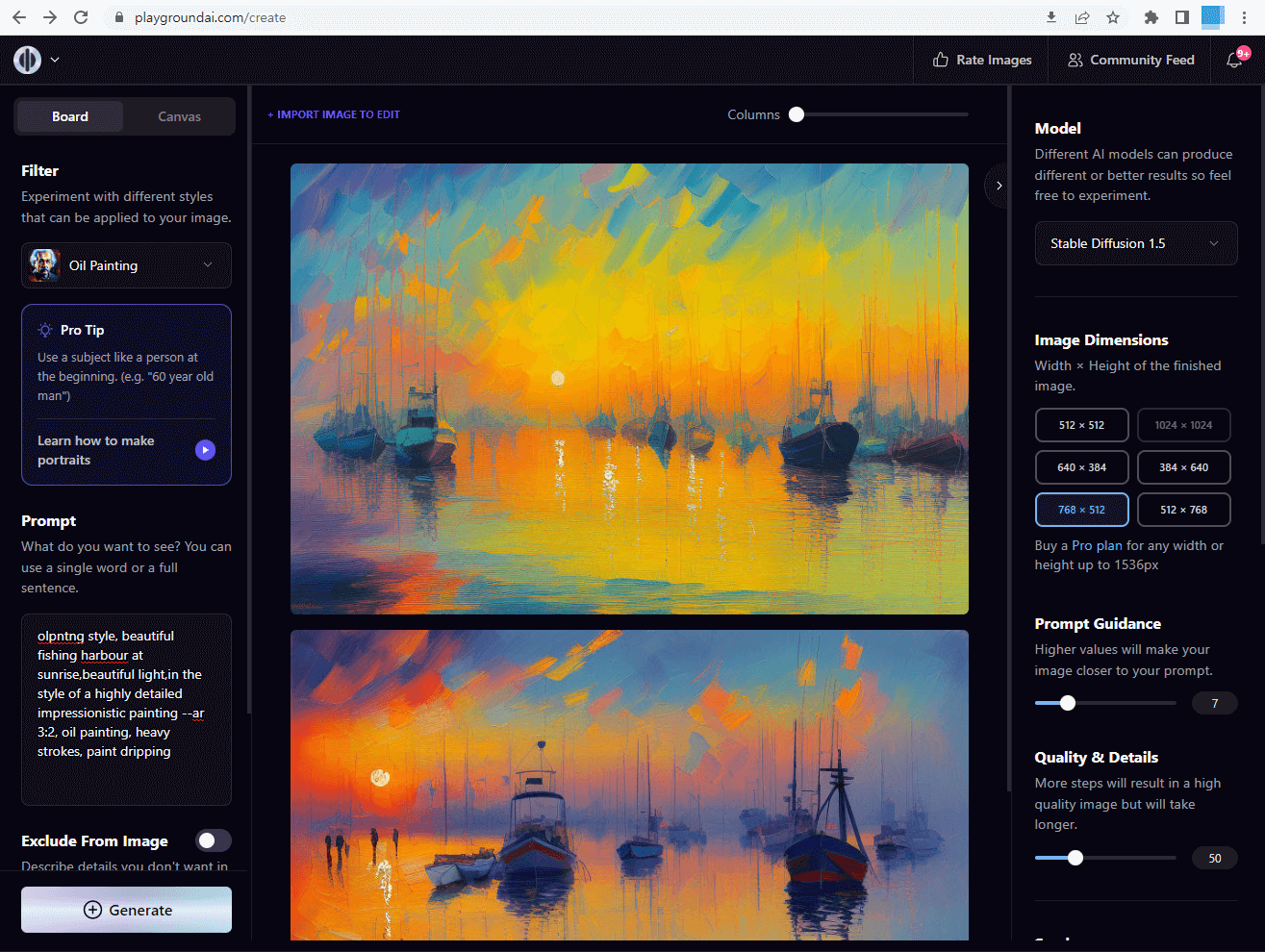Image resolution: width=1265 pixels, height=952 pixels.
Task: Click the Oil Painting filter thumbnail
Action: pyautogui.click(x=45, y=265)
